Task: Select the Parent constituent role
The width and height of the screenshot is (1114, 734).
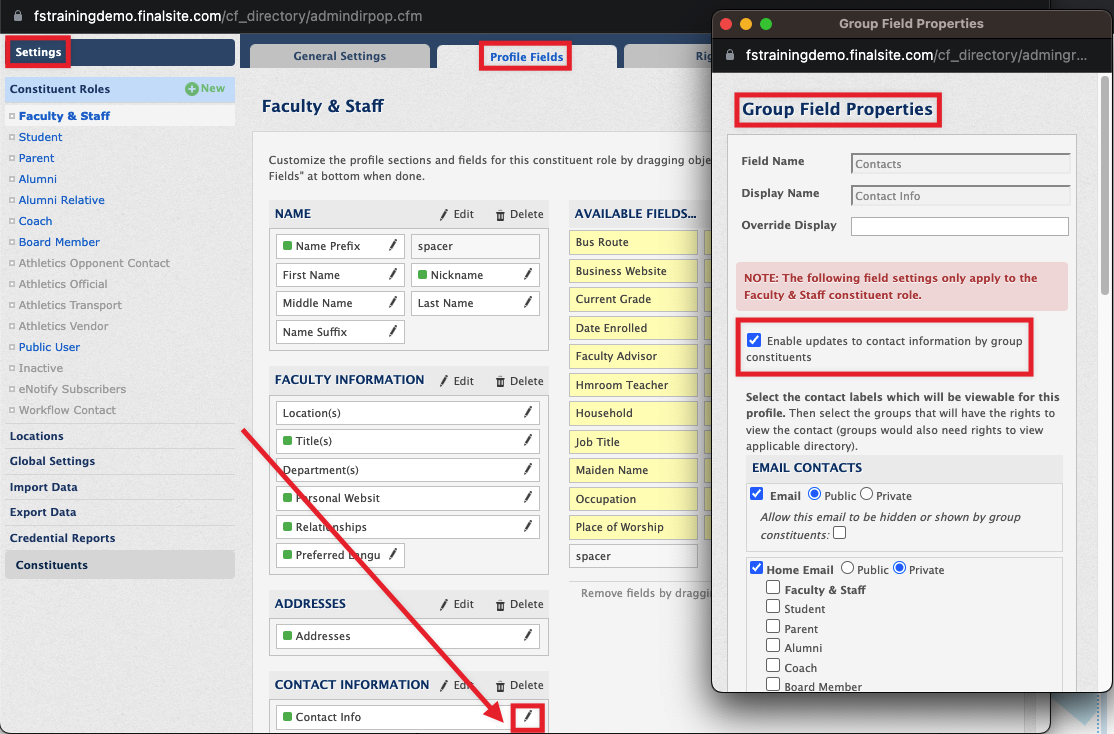Action: click(36, 158)
